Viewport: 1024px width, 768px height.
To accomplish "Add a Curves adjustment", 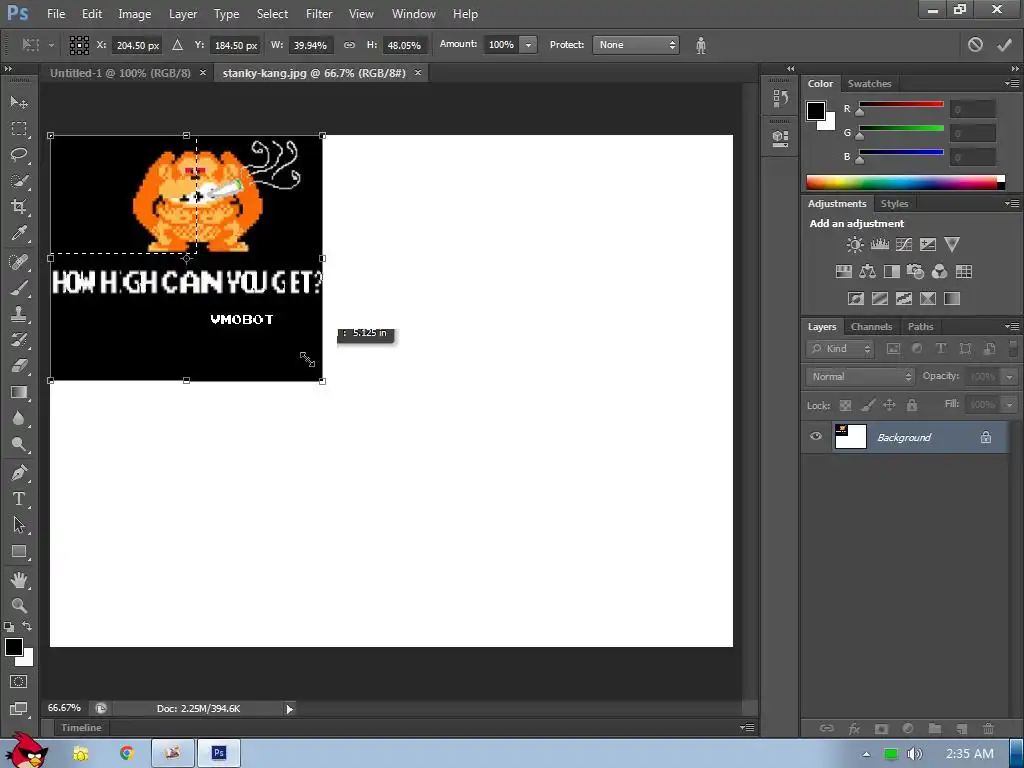I will (x=904, y=245).
